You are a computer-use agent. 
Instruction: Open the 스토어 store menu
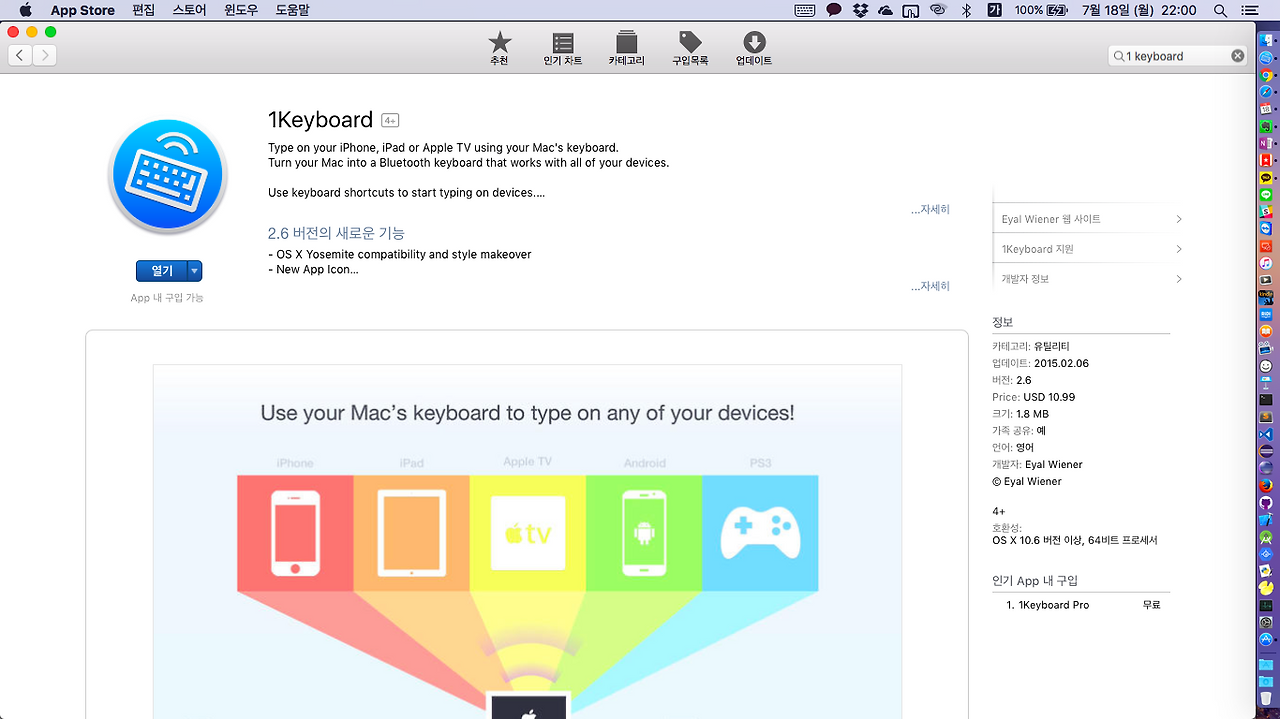pos(189,10)
